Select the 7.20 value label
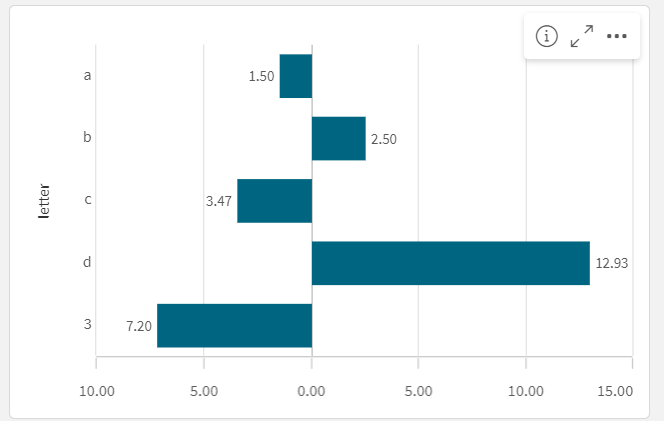Image resolution: width=664 pixels, height=421 pixels. pyautogui.click(x=139, y=326)
